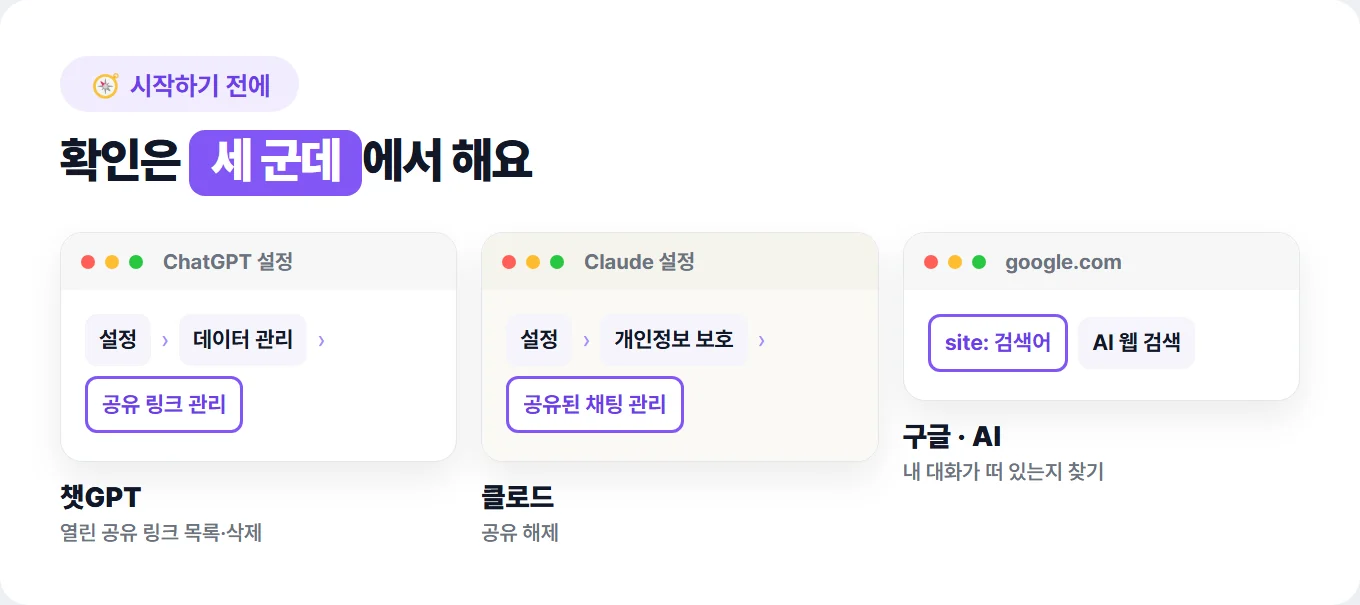1360x605 pixels.
Task: Click the green dot in Claude 설정 window
Action: [x=557, y=262]
